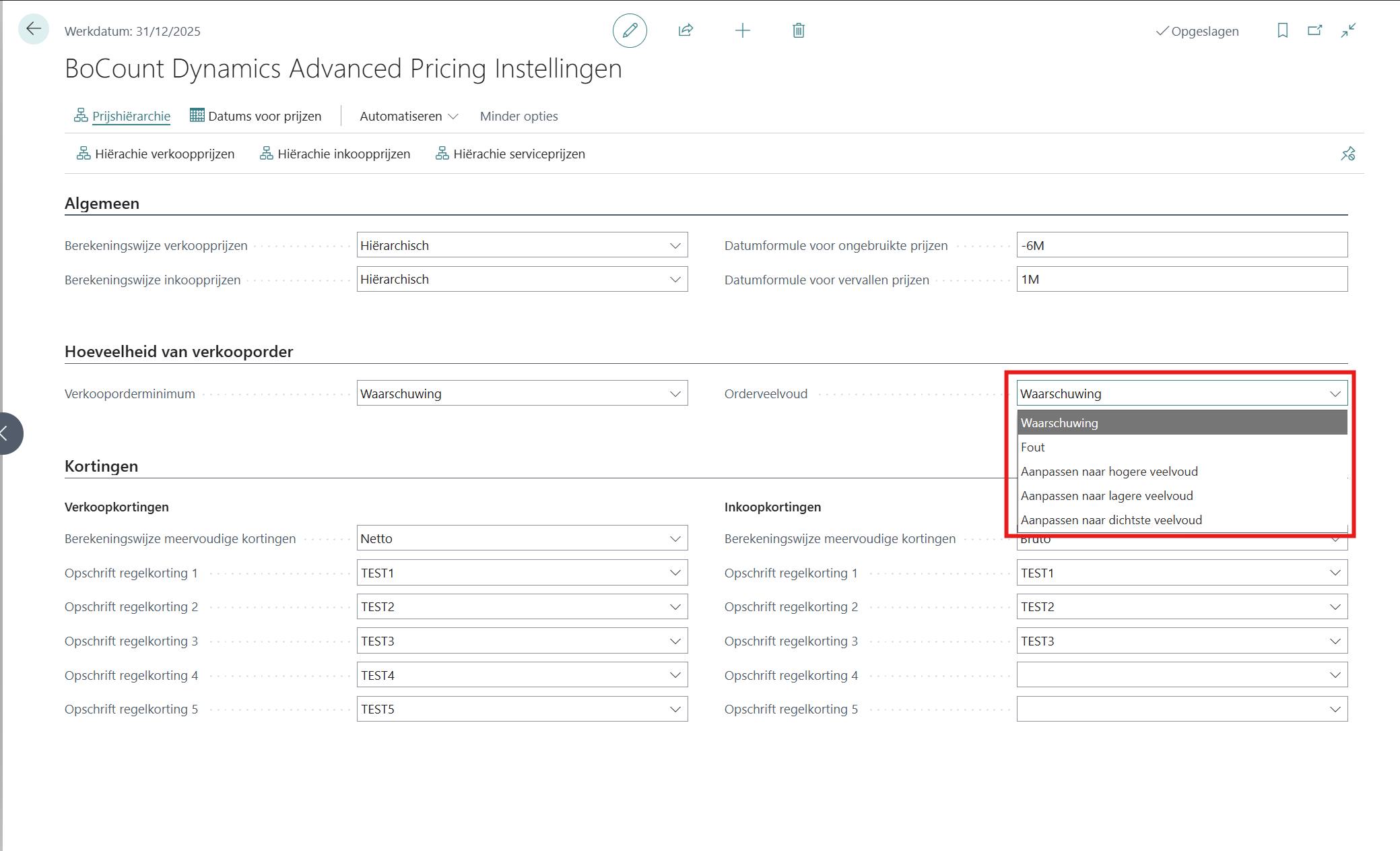Viewport: 1400px width, 851px height.
Task: Expand the Verkooporderminimum dropdown
Action: 675,394
